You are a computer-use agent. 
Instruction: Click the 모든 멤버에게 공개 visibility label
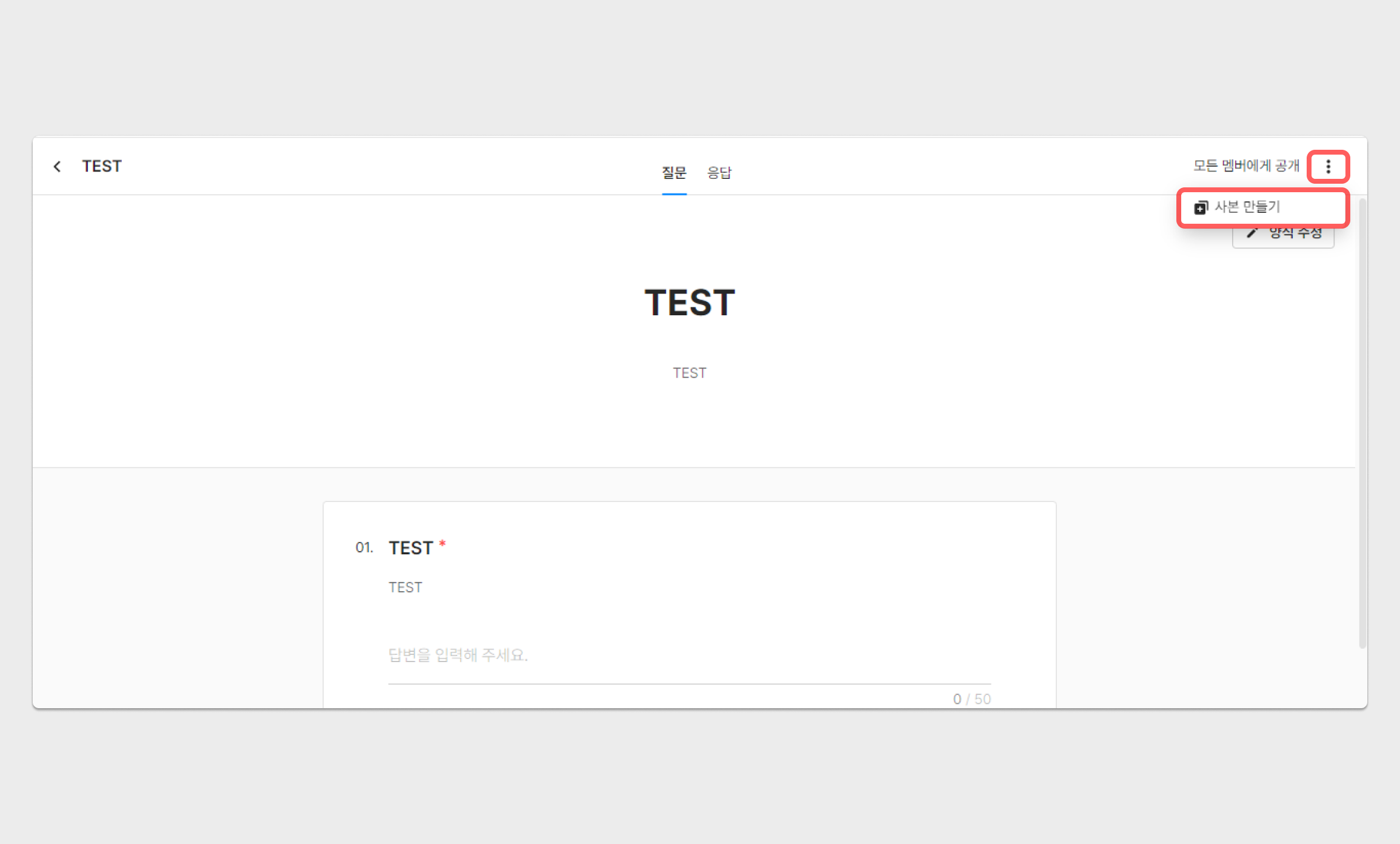pyautogui.click(x=1246, y=166)
